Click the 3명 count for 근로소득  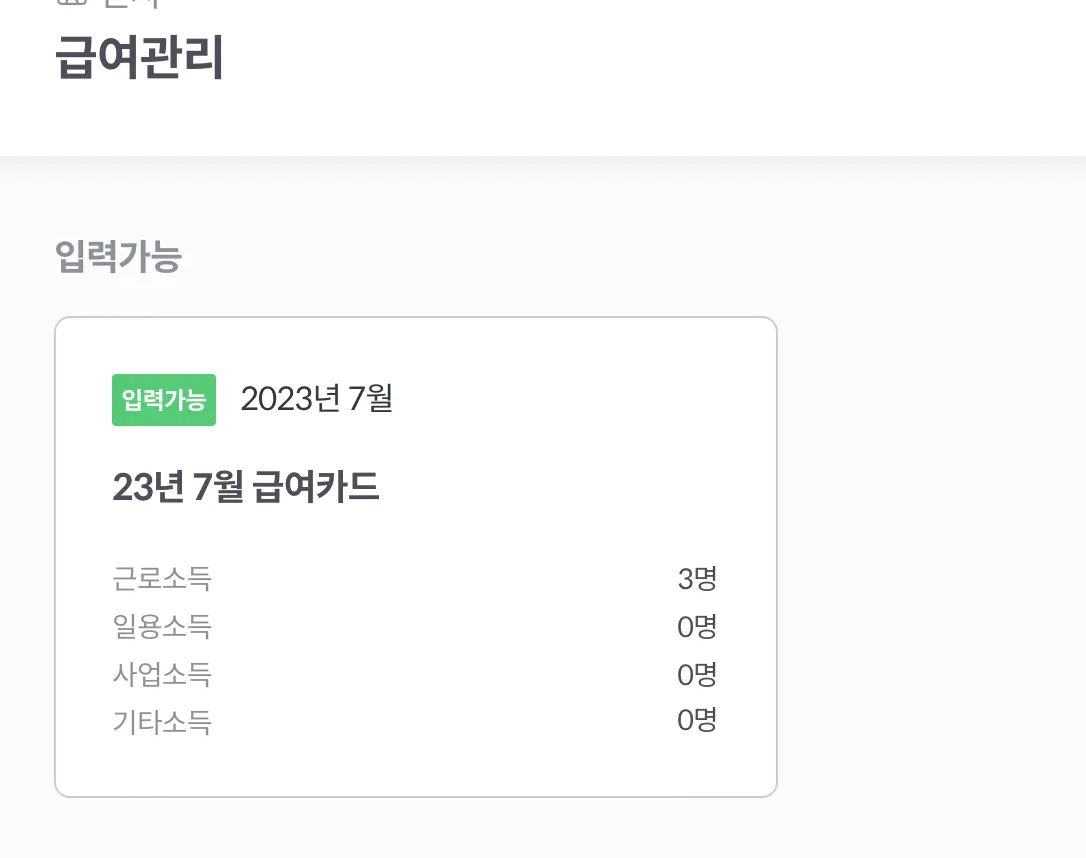(x=697, y=579)
